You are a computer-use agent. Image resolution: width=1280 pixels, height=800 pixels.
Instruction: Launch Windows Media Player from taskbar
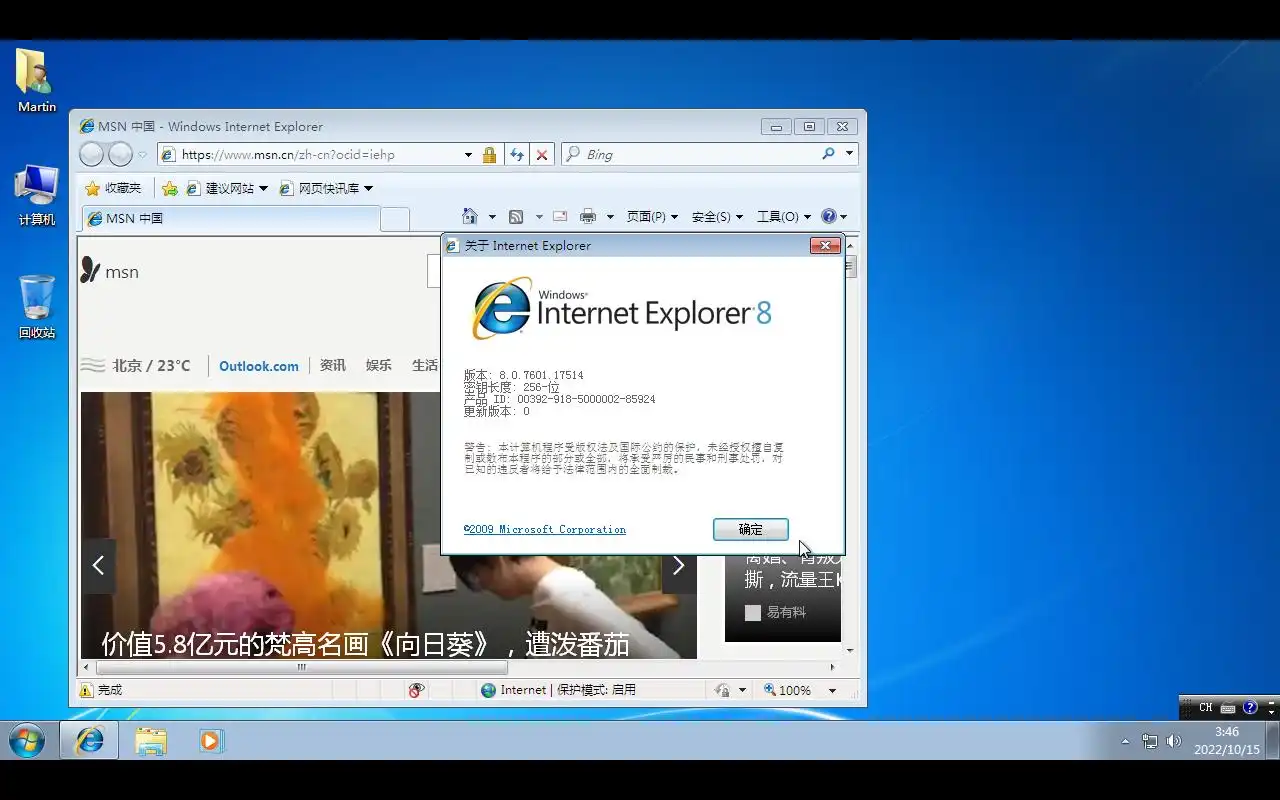(x=210, y=741)
